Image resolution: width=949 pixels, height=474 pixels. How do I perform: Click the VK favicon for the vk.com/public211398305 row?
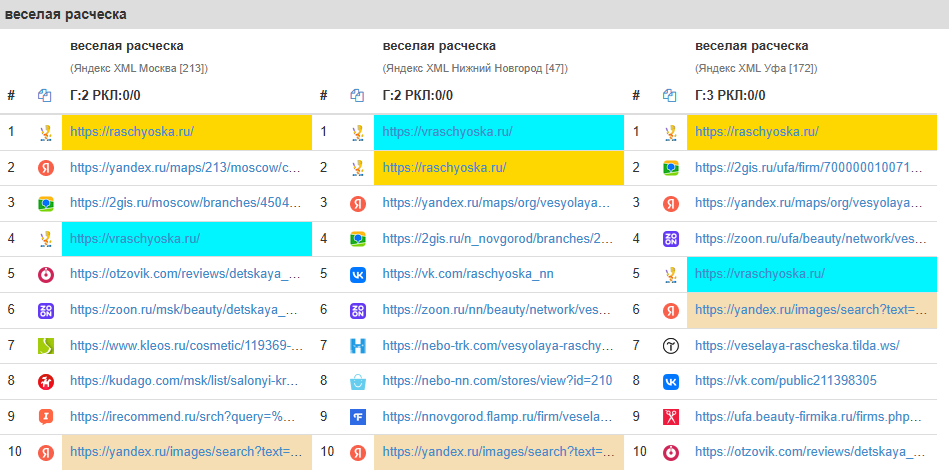pyautogui.click(x=671, y=381)
